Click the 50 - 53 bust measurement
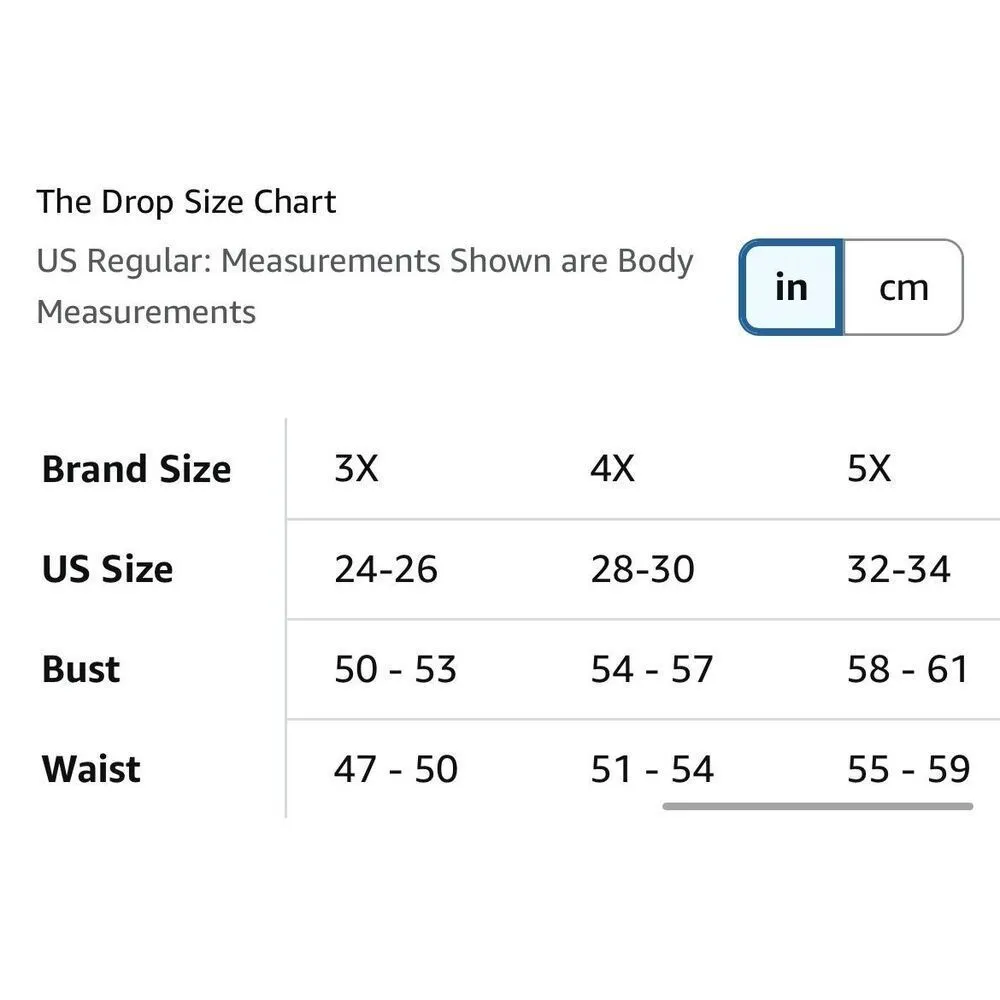 (396, 669)
